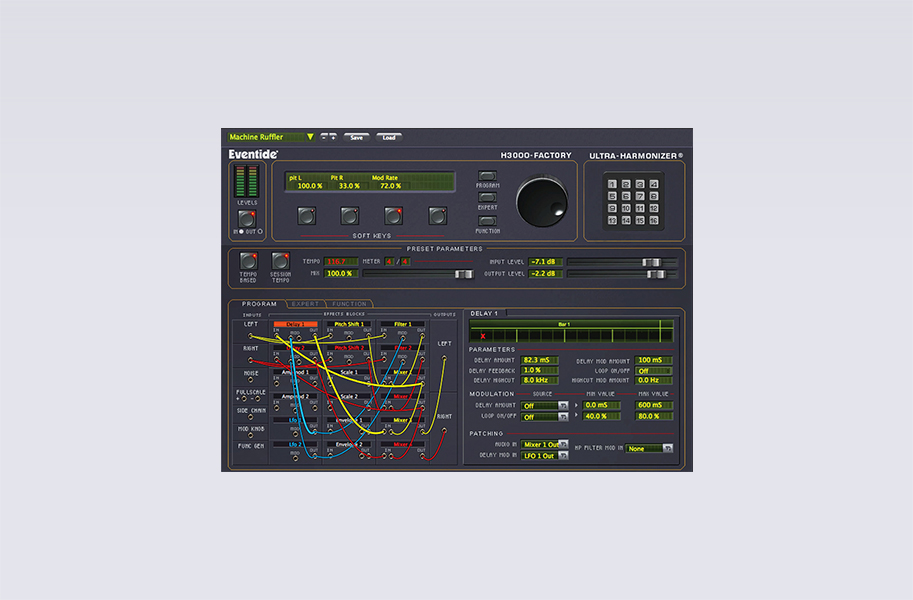Screen dimensions: 913x600
Task: Click keypad button 6
Action: [626, 196]
